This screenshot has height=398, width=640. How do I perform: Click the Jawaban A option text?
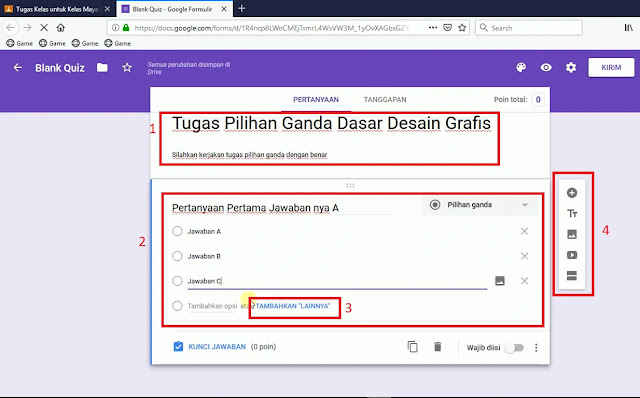pos(204,231)
